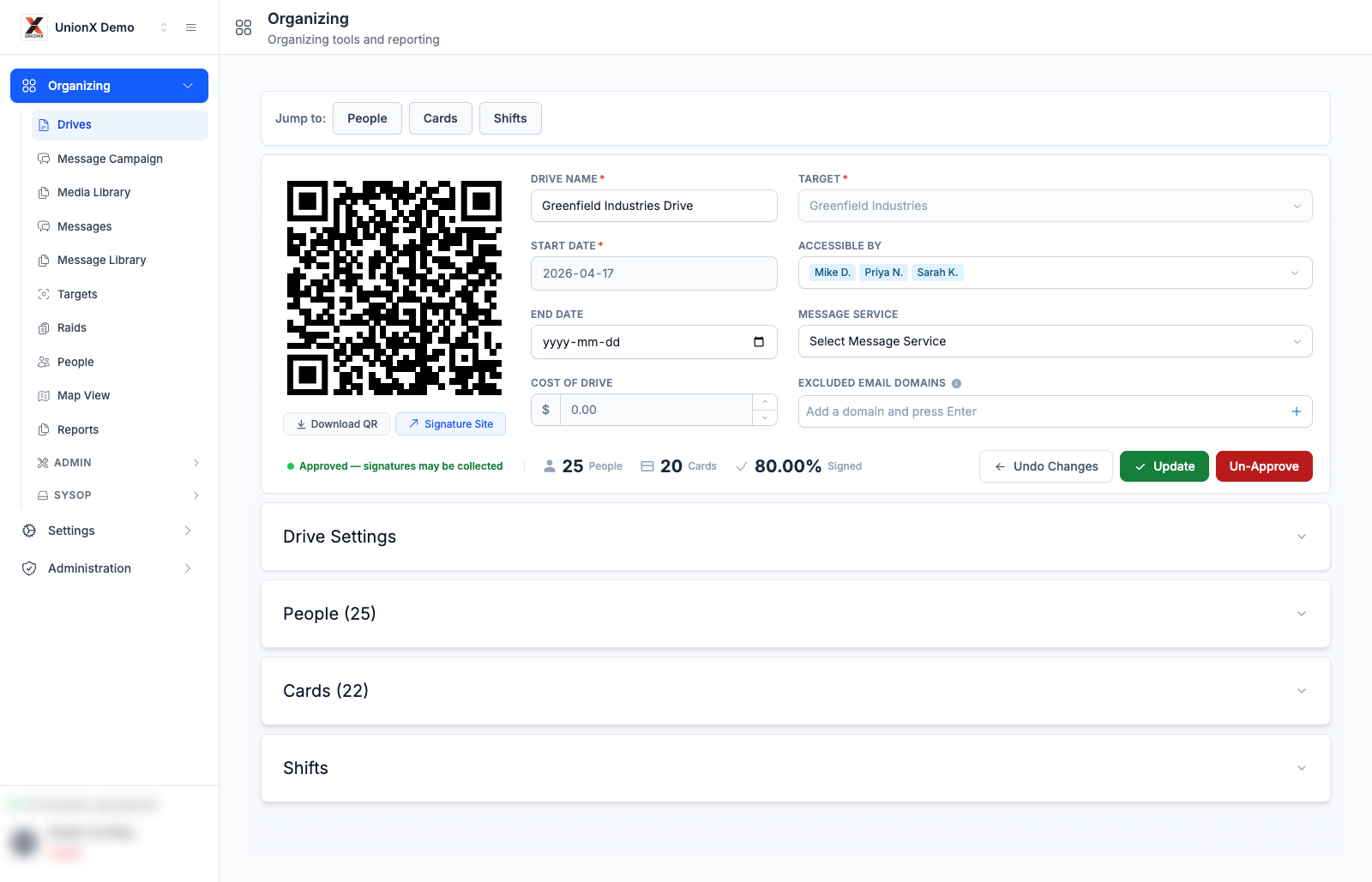Viewport: 1372px width, 882px height.
Task: Expand the People (25) panel
Action: pos(796,614)
